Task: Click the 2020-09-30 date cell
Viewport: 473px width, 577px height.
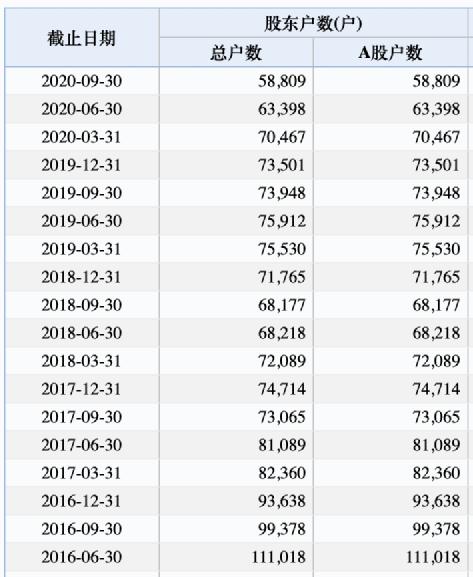Action: (x=82, y=81)
